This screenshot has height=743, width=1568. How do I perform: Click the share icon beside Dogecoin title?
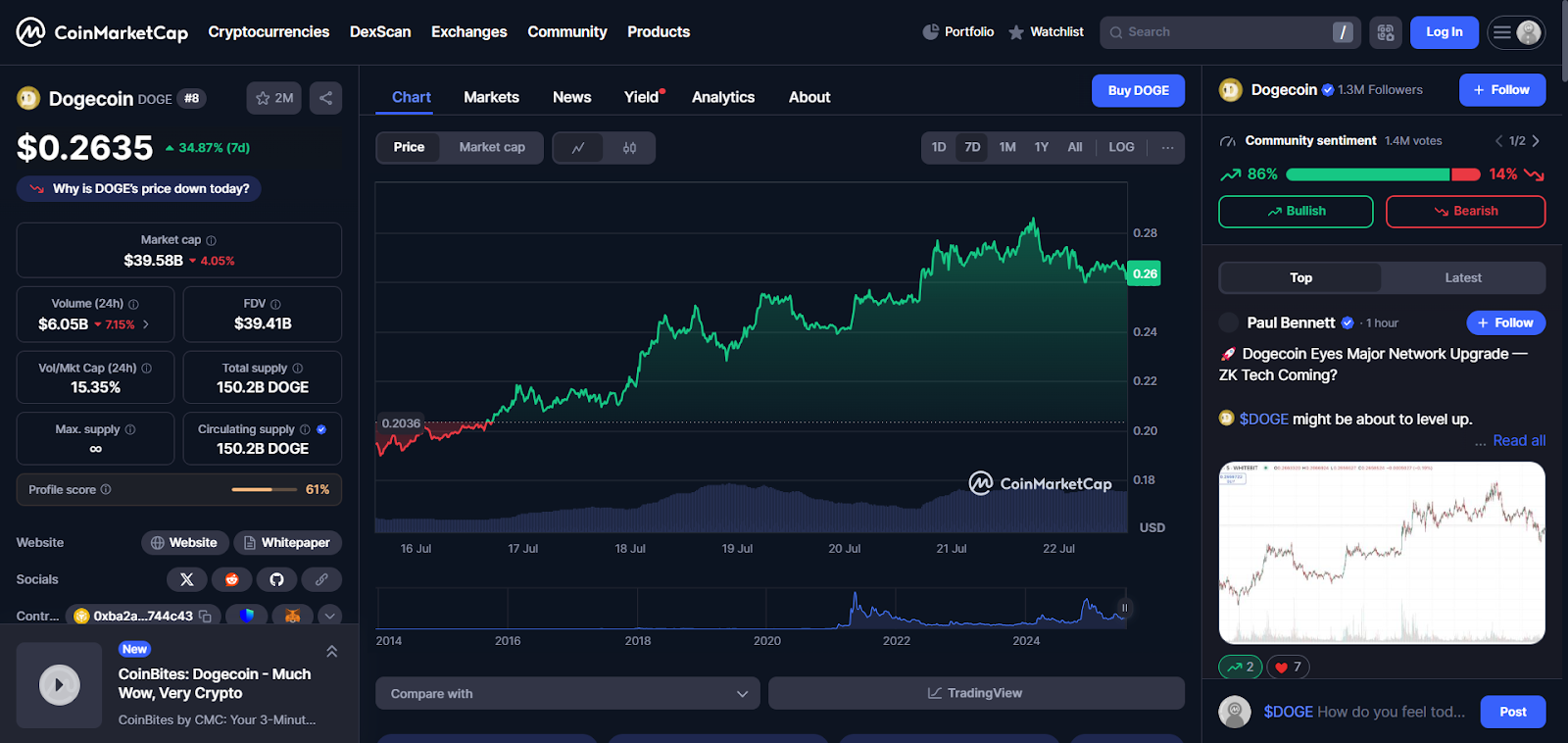(325, 98)
